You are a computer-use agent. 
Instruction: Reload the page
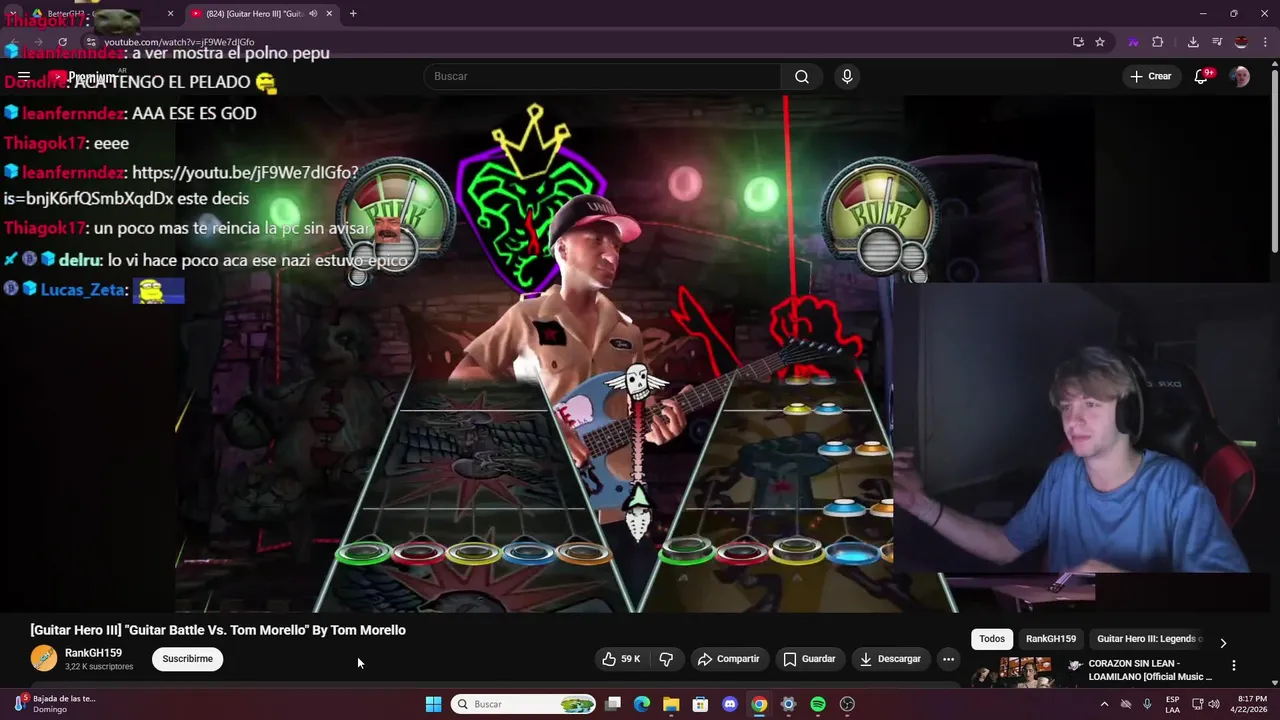62,42
